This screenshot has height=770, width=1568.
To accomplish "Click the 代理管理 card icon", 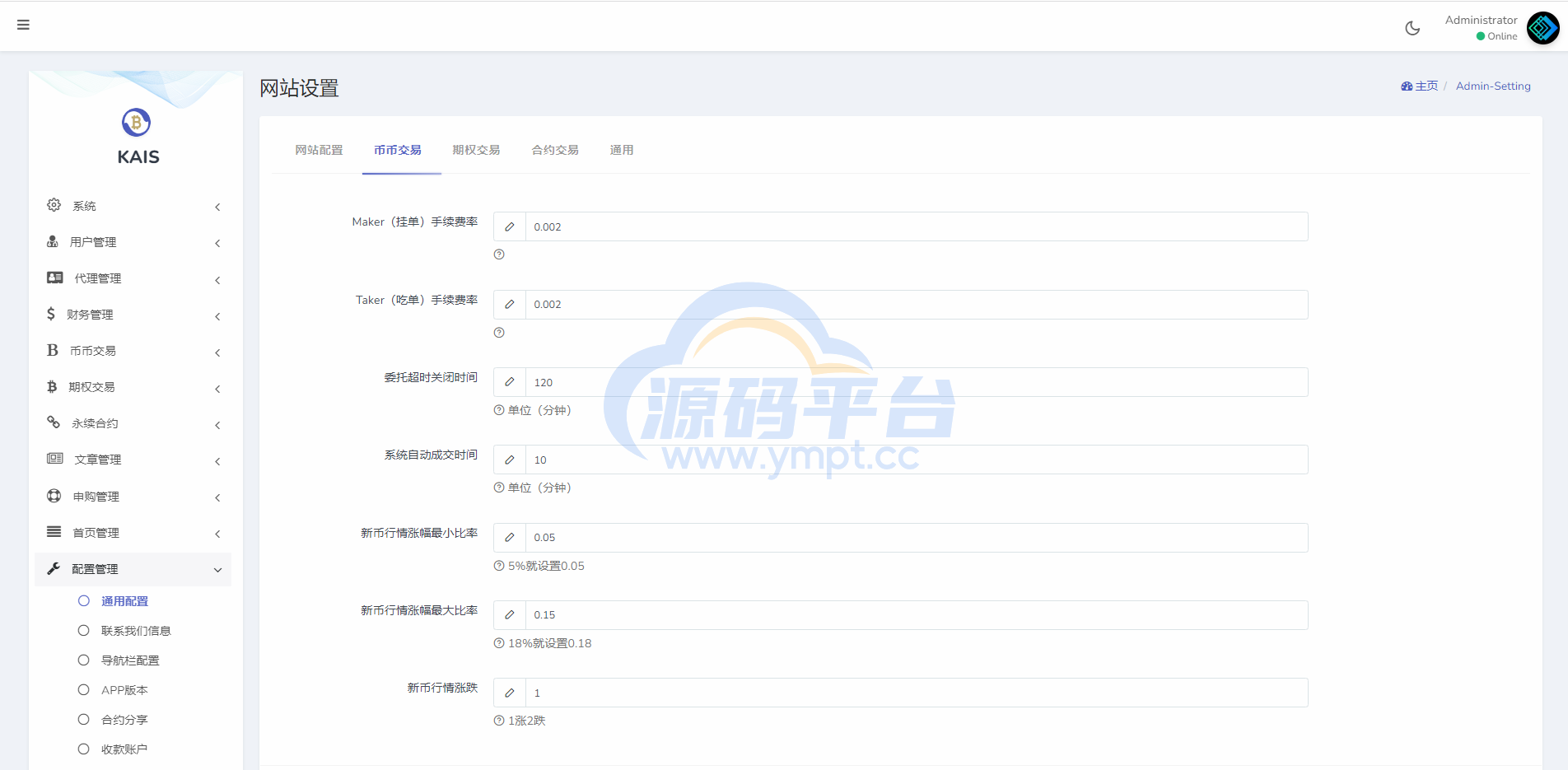I will [x=55, y=278].
